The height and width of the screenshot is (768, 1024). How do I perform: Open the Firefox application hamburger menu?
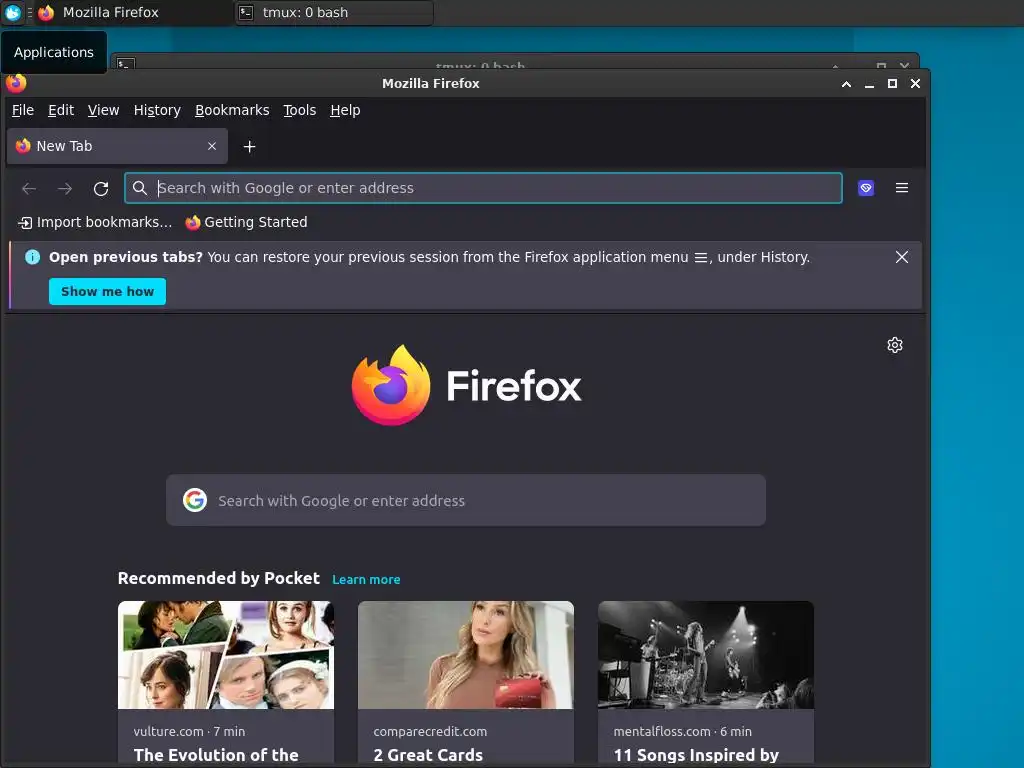click(902, 188)
